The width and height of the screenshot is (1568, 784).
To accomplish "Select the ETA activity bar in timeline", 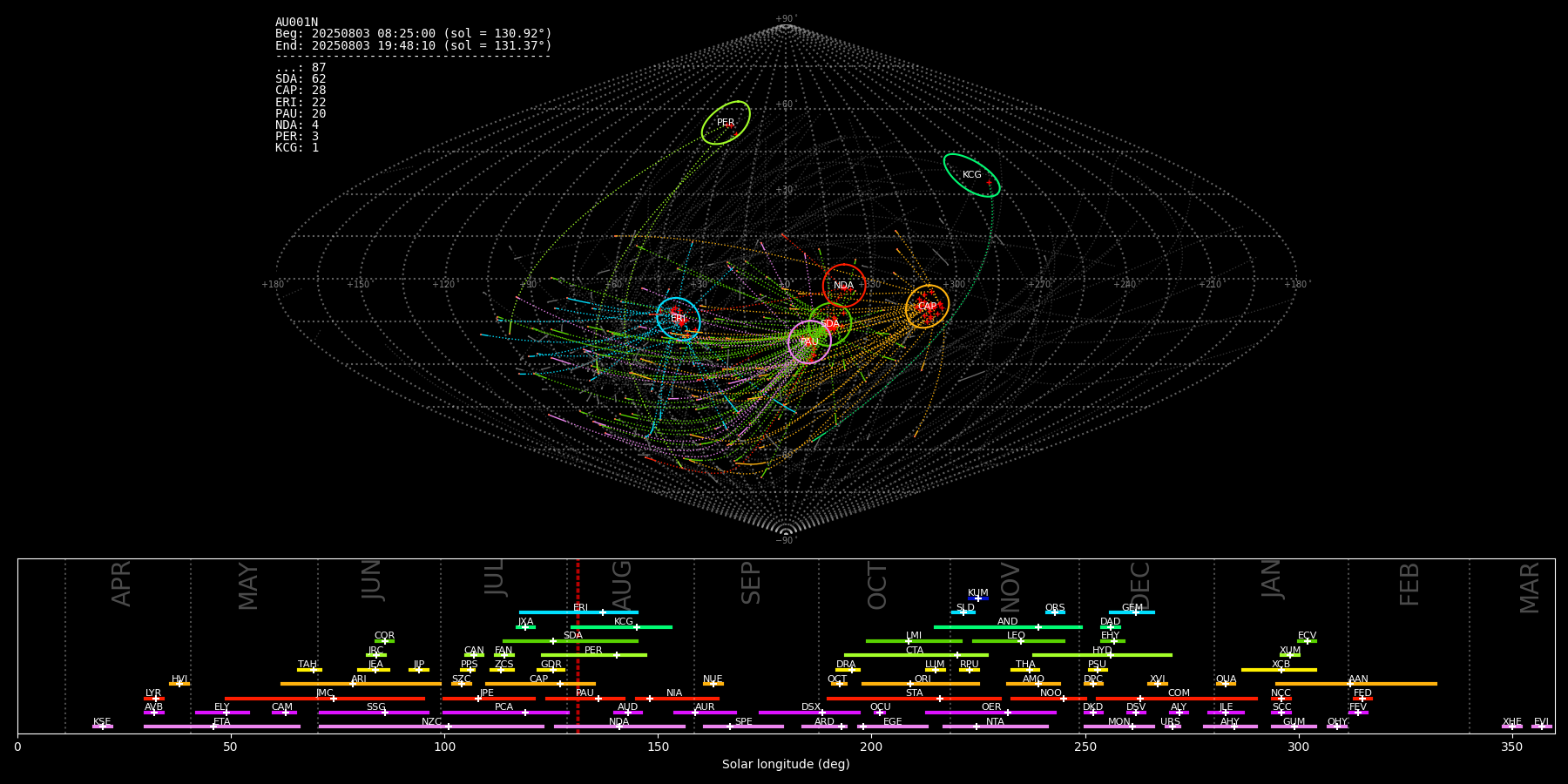I will [x=222, y=727].
